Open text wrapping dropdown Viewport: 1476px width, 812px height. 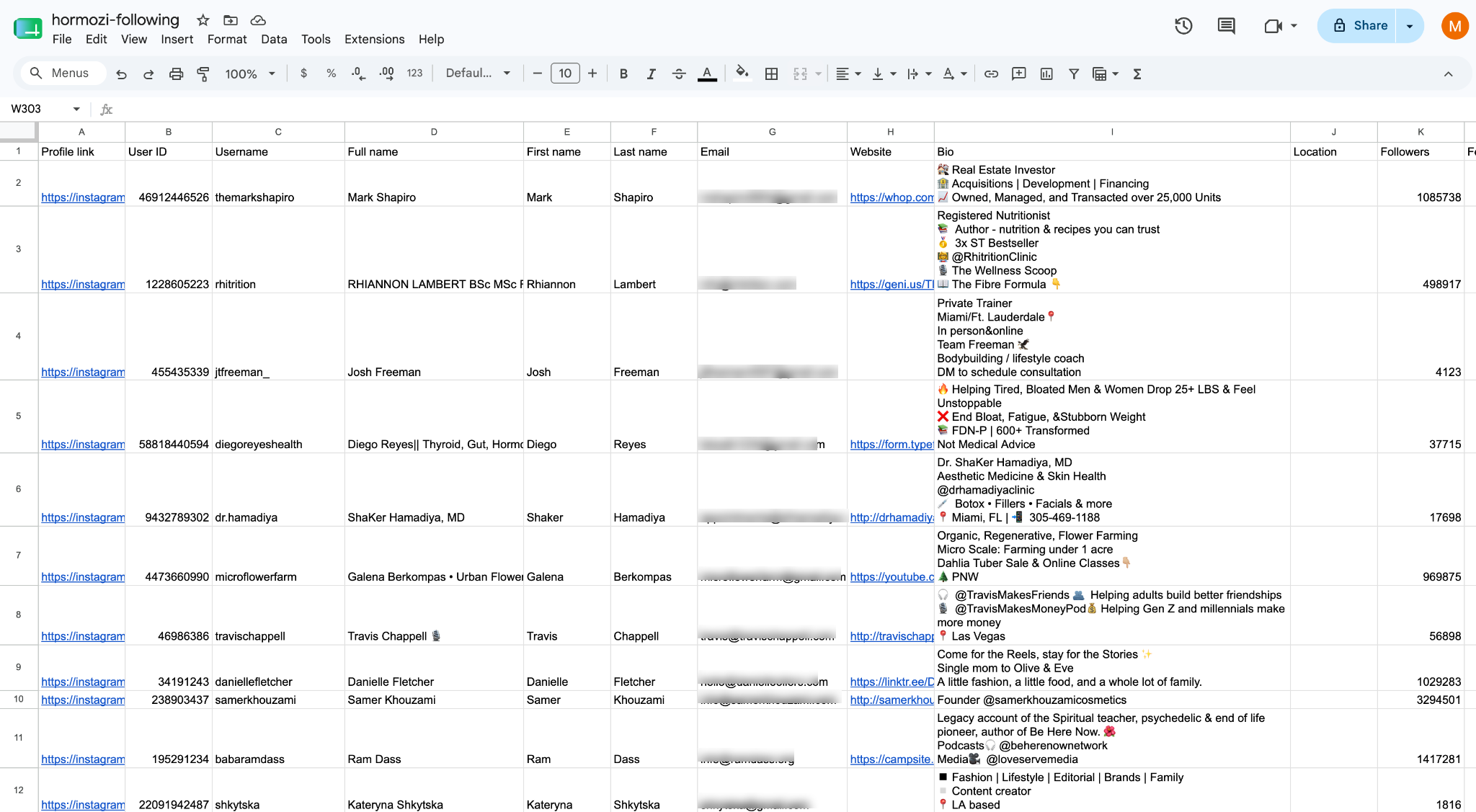coord(919,73)
